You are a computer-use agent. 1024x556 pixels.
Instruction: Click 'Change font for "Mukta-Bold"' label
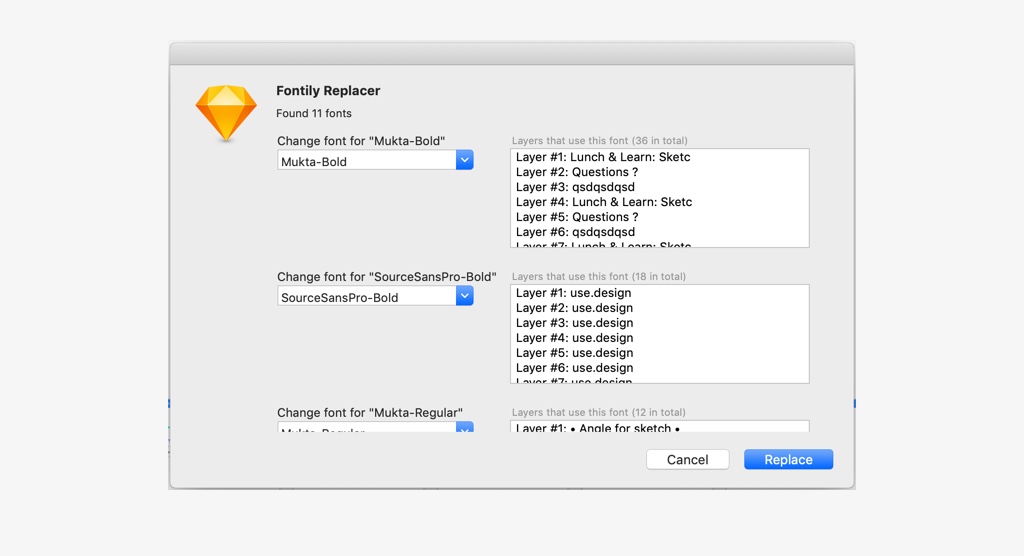(x=361, y=140)
